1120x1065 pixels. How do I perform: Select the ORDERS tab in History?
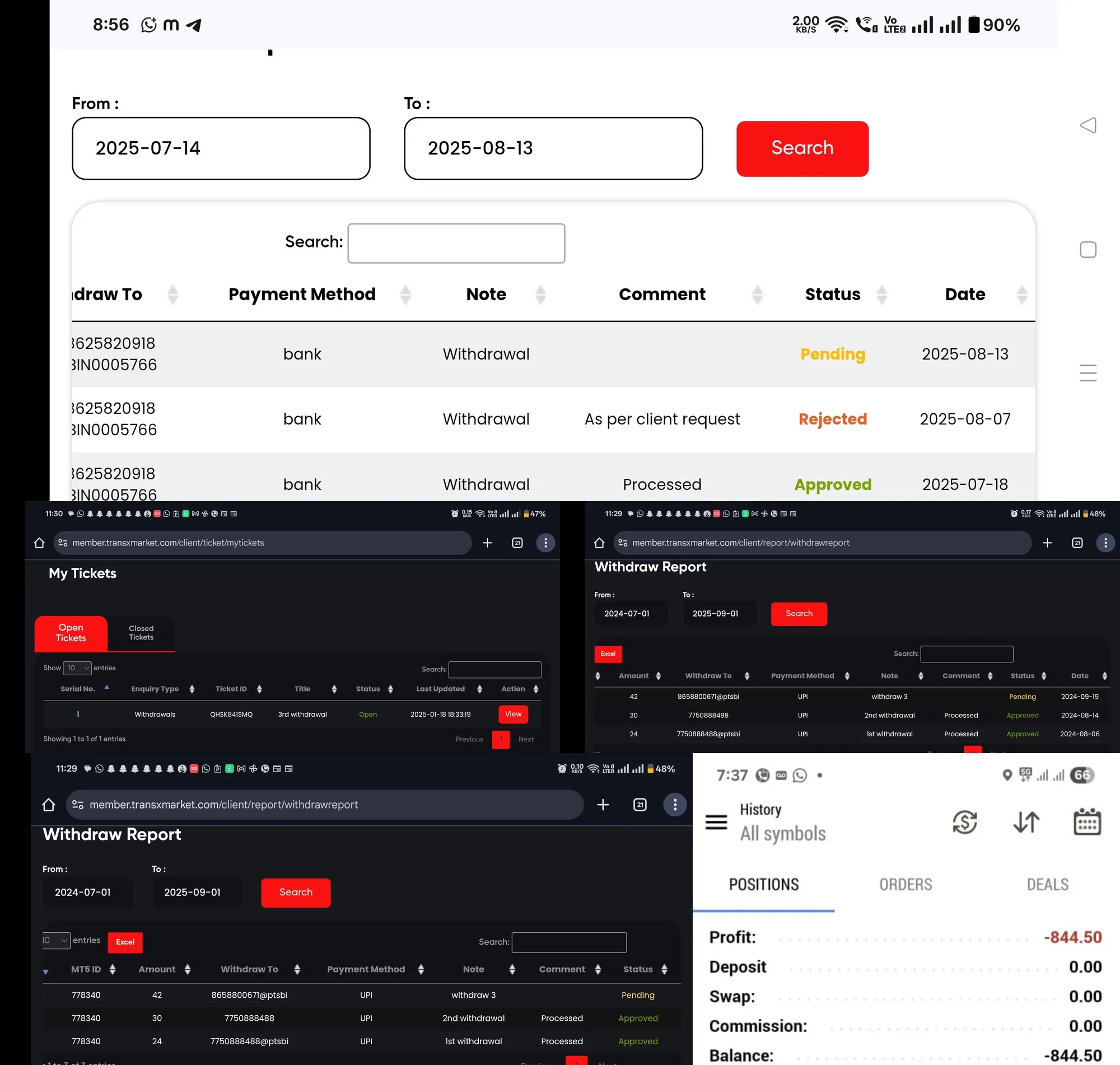point(906,885)
